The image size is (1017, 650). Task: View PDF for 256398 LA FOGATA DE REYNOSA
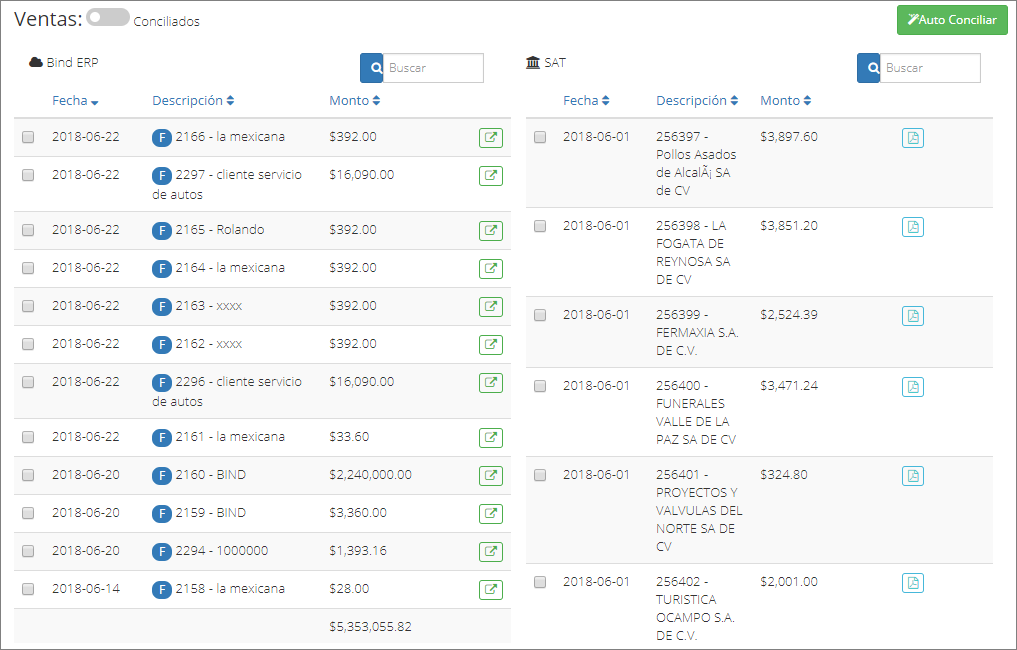point(913,226)
